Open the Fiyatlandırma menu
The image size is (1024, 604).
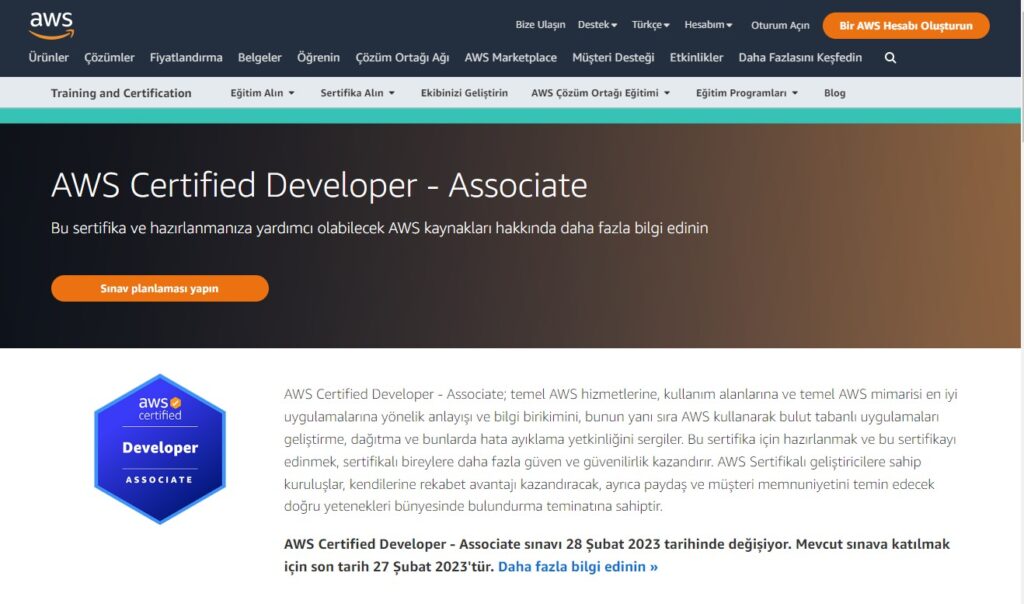tap(186, 57)
